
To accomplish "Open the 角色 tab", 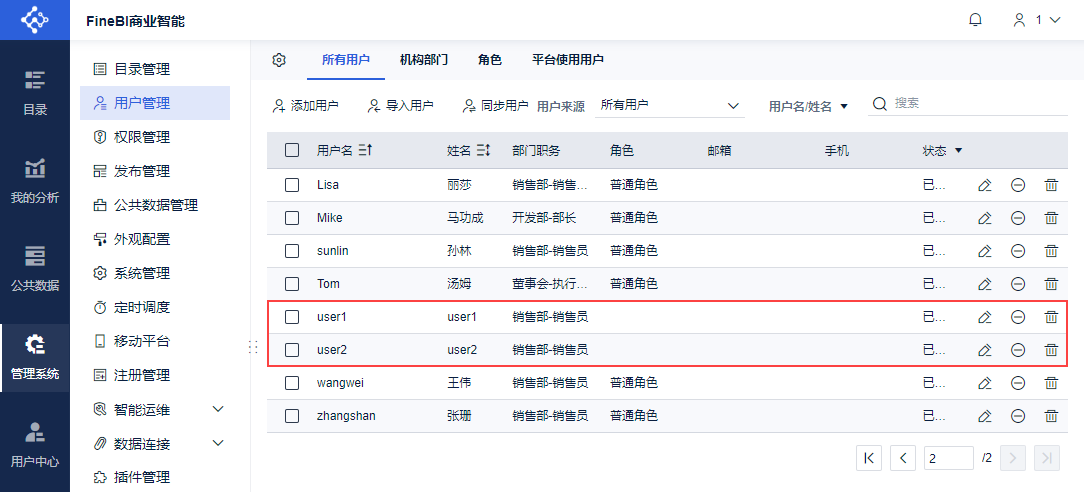I will [x=490, y=60].
